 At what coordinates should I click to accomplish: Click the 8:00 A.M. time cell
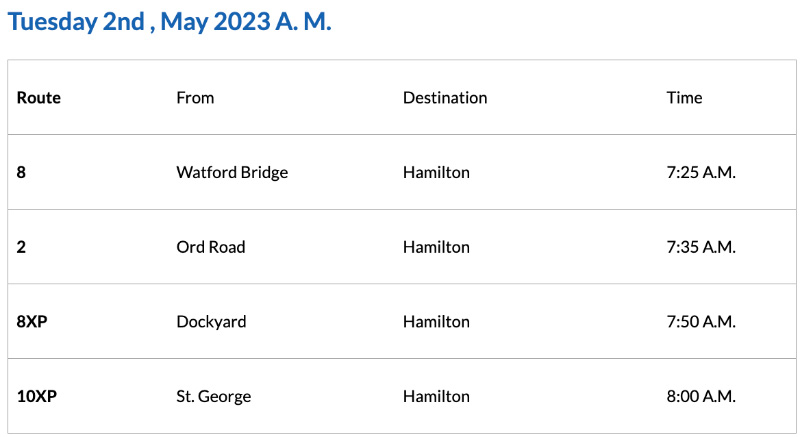[x=701, y=396]
